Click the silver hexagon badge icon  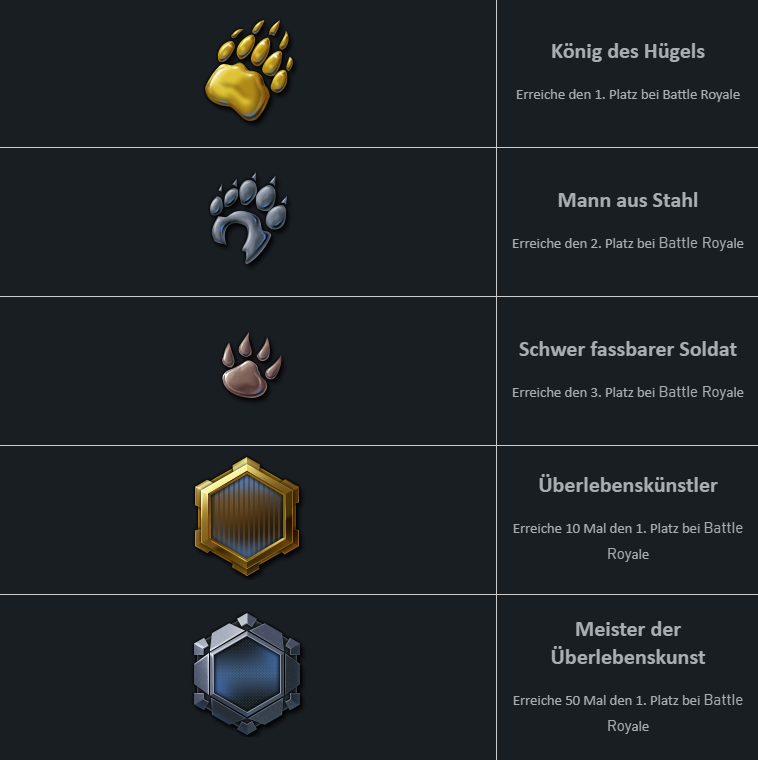[x=247, y=674]
